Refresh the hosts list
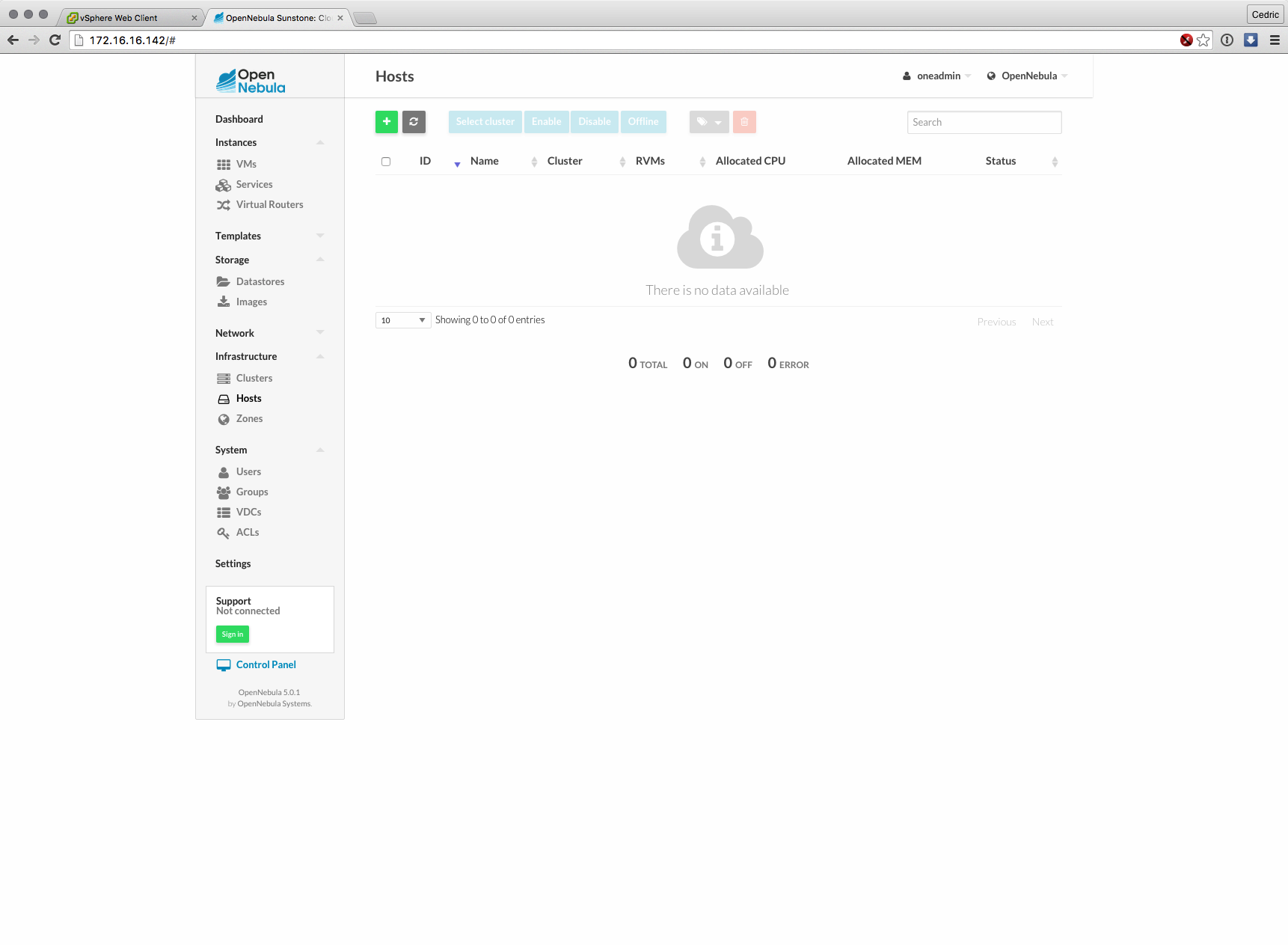The height and width of the screenshot is (945, 1288). coord(414,122)
